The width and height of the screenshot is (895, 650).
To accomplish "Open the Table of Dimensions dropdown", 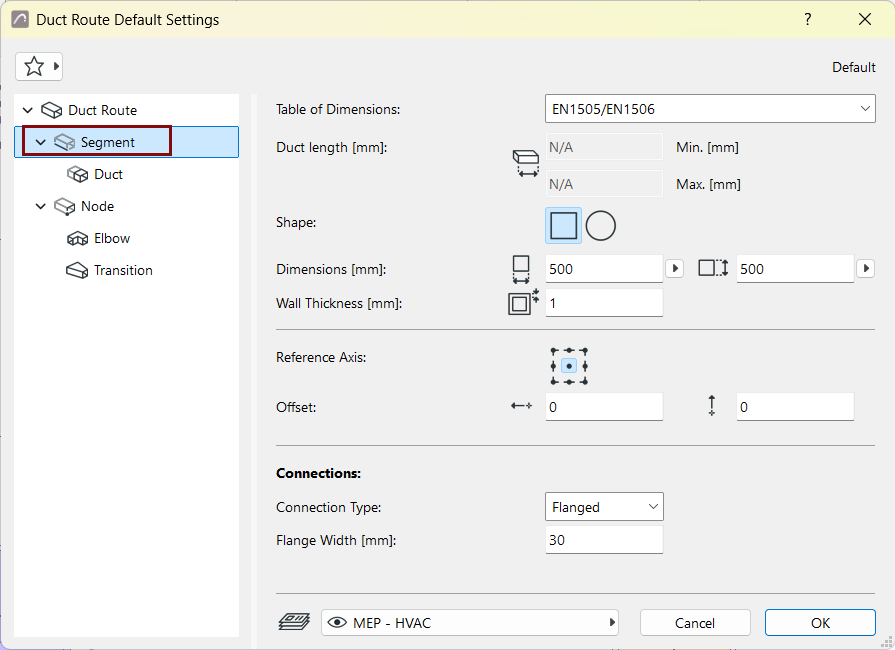I will click(710, 108).
